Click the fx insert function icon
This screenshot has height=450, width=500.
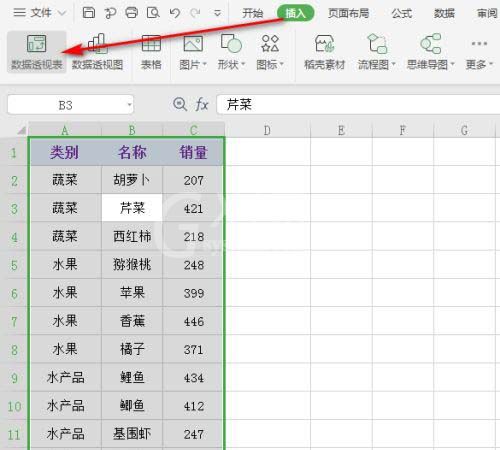201,104
